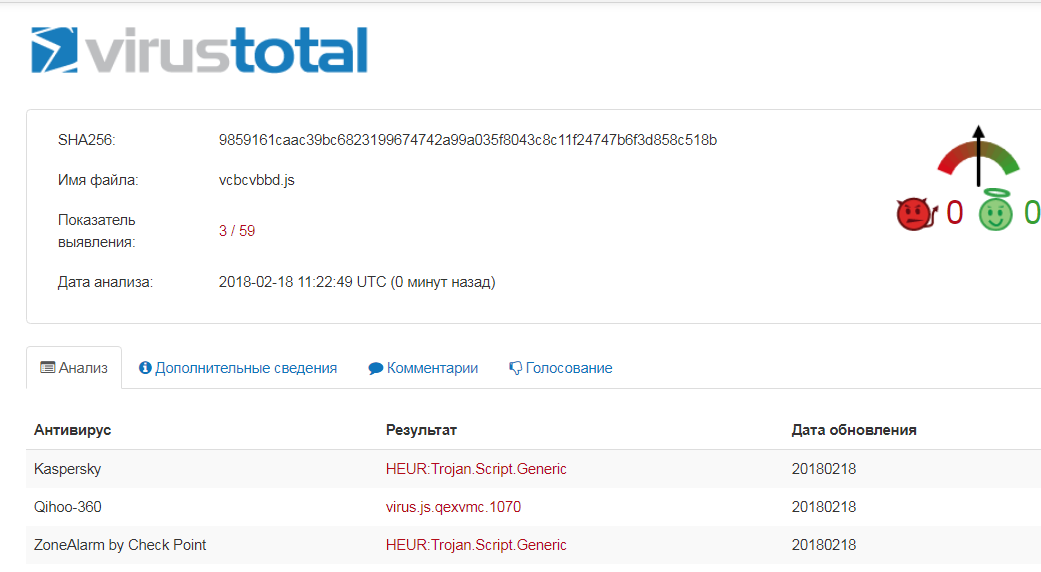Click Kaspersky HEUR:Trojan.Script.Generic result
Image resolution: width=1041 pixels, height=572 pixels.
476,468
